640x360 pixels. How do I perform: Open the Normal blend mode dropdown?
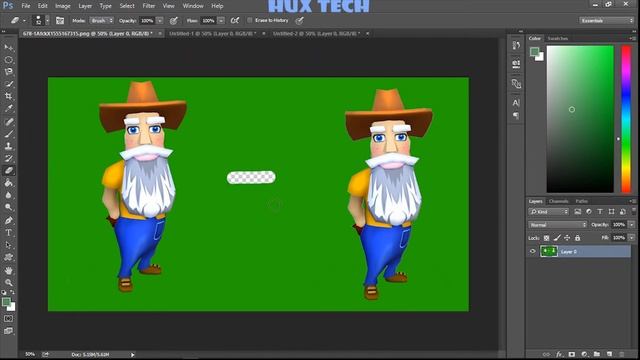(558, 225)
